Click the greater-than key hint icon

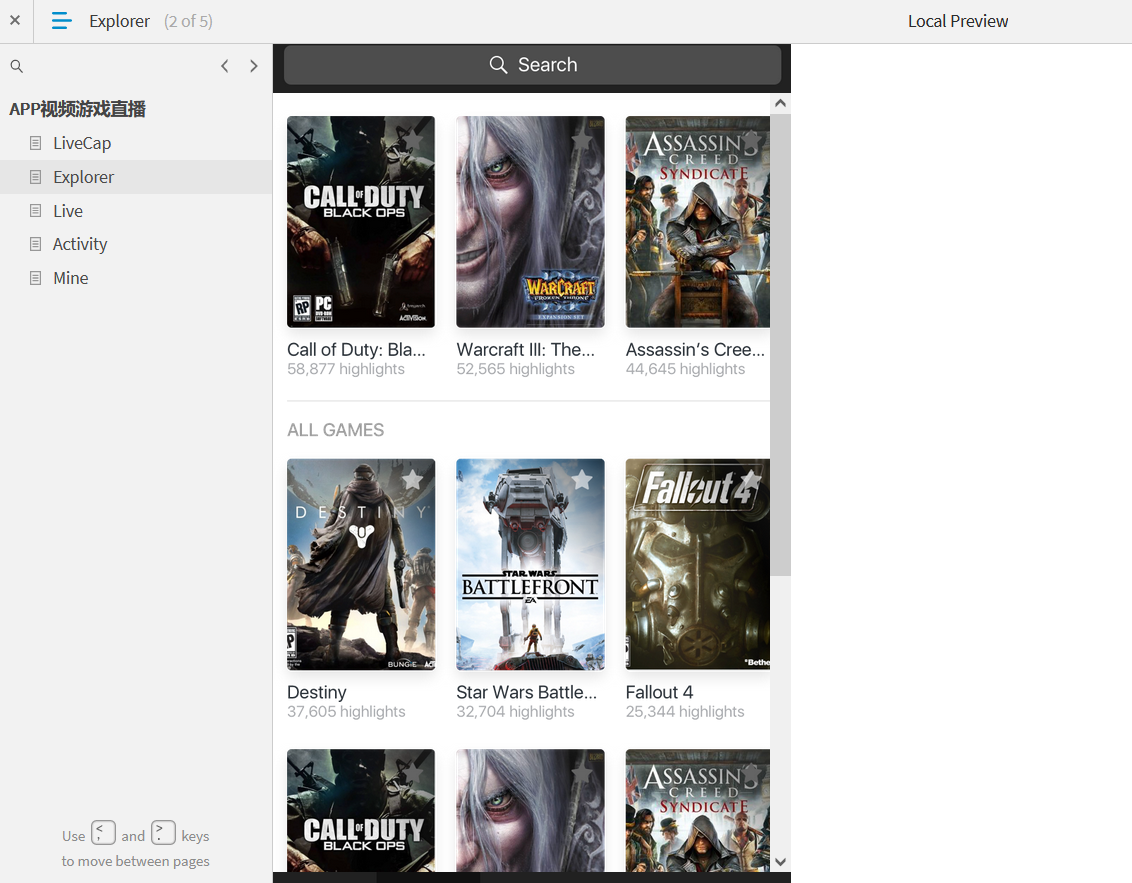[163, 832]
